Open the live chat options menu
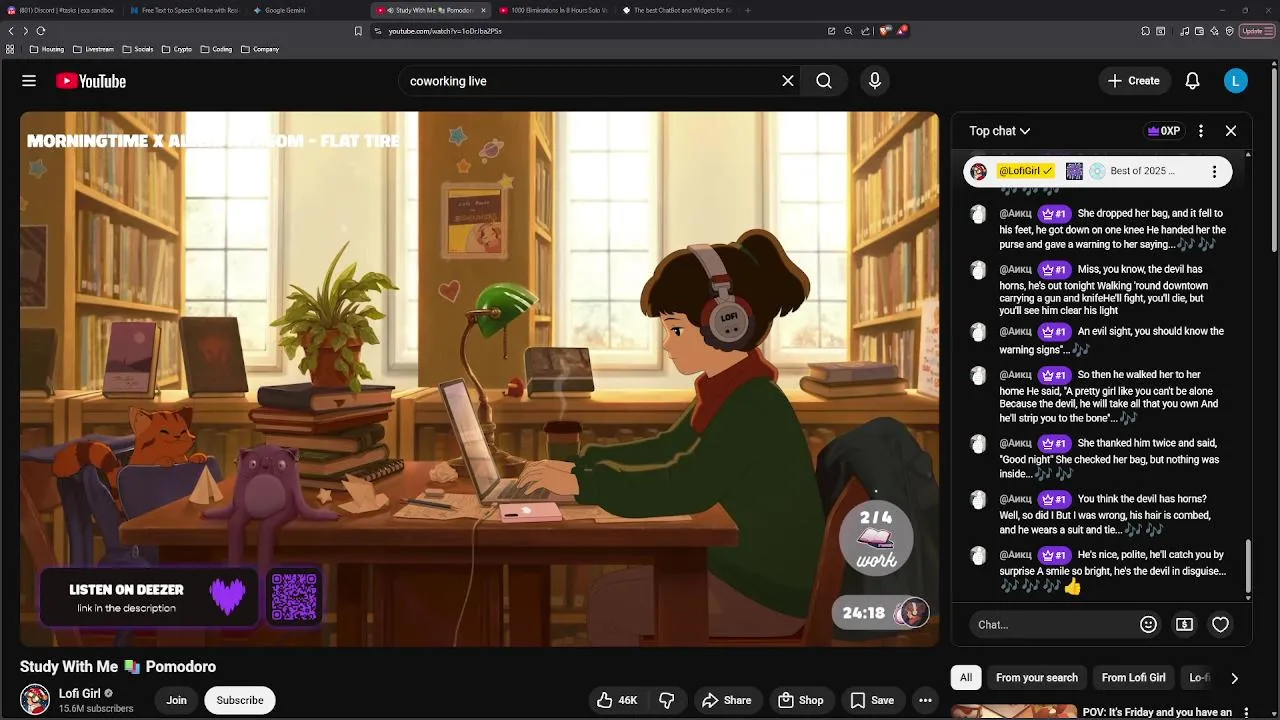The image size is (1280, 720). pyautogui.click(x=1201, y=131)
